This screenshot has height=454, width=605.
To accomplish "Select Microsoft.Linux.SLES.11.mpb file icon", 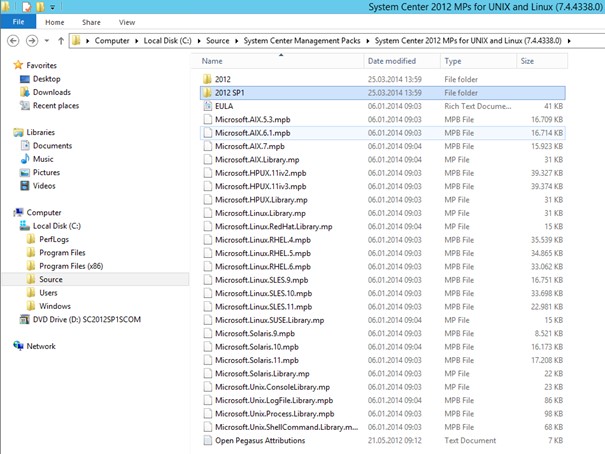I will point(208,307).
